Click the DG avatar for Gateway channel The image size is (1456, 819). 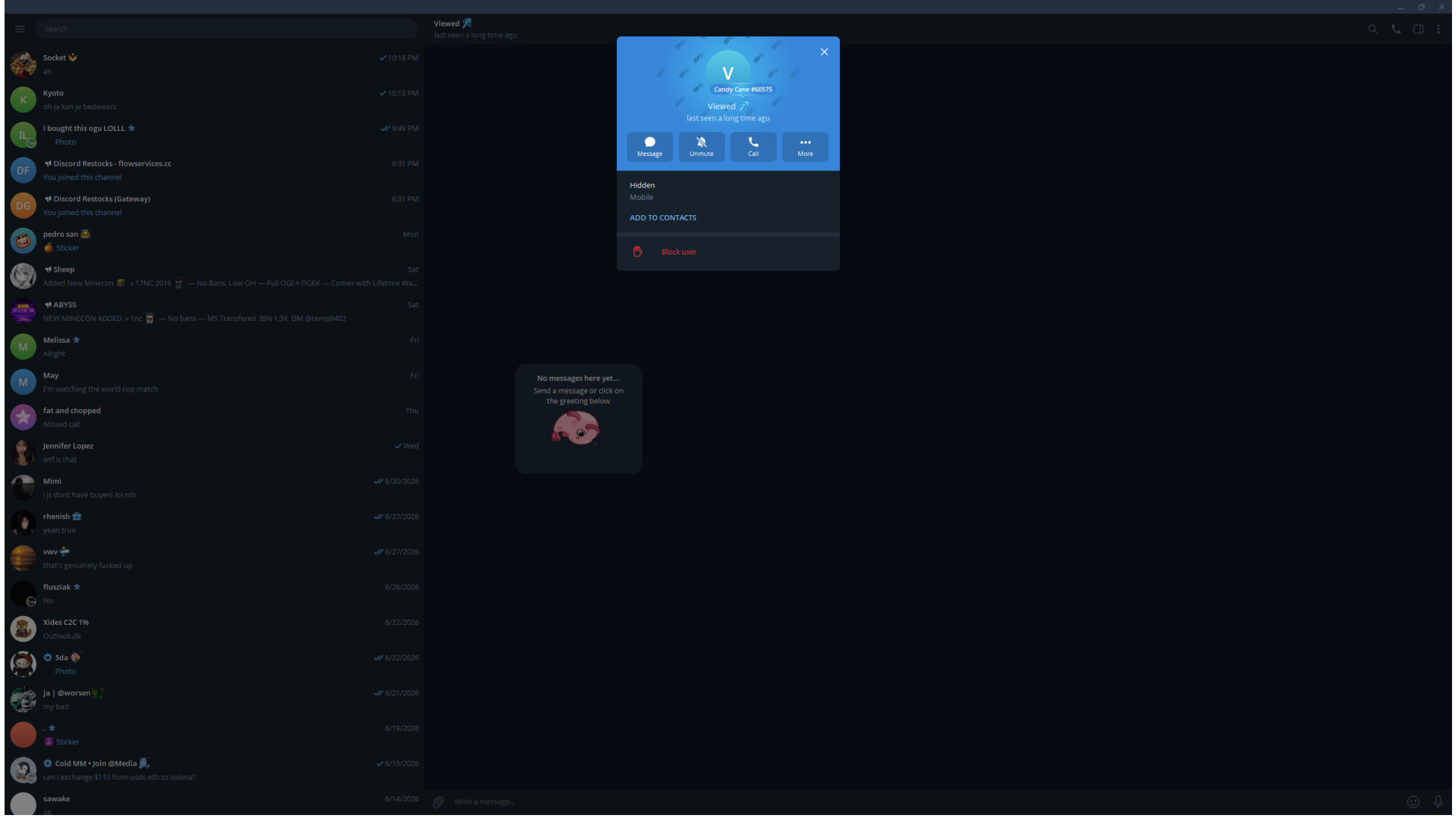point(23,206)
